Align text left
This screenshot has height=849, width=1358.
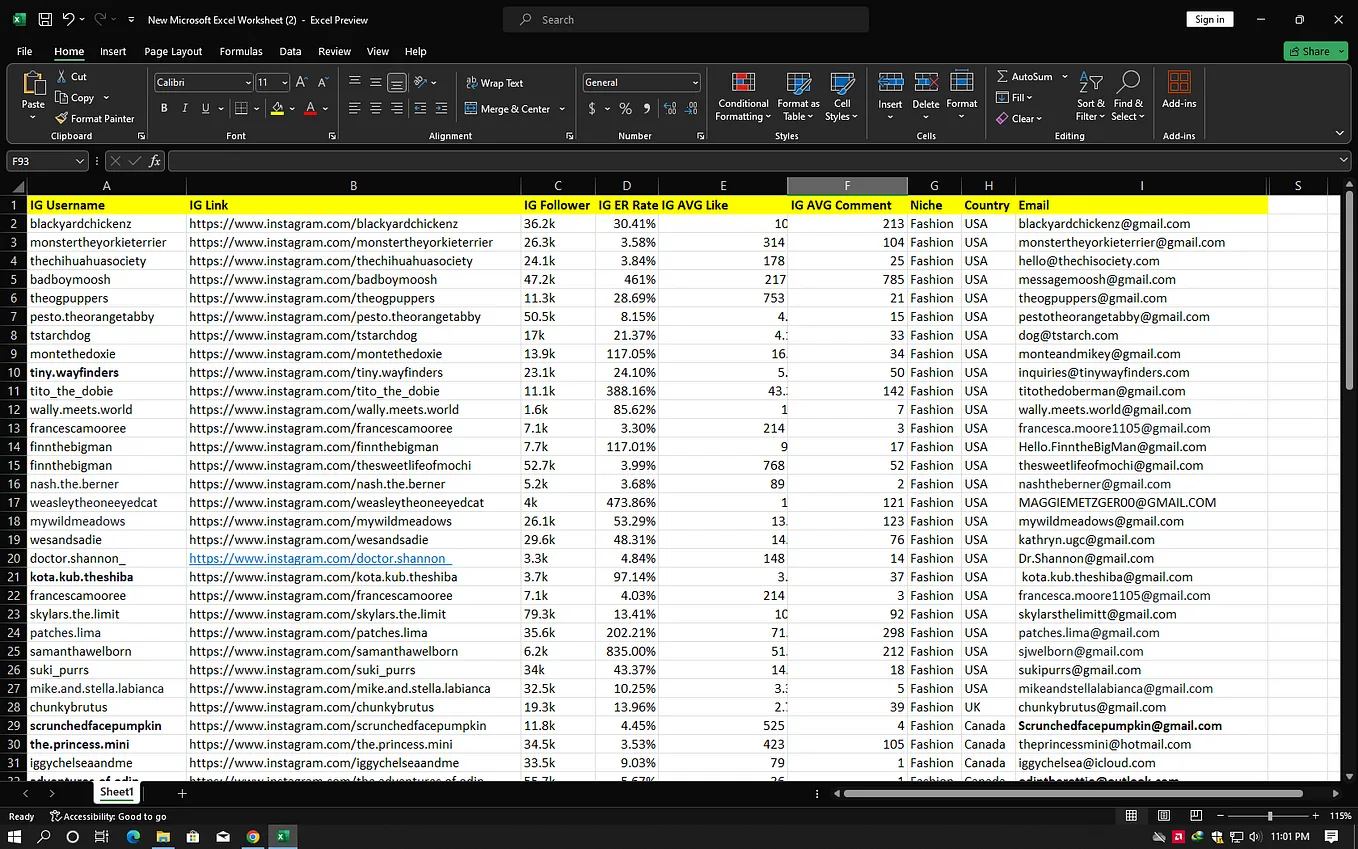[355, 108]
